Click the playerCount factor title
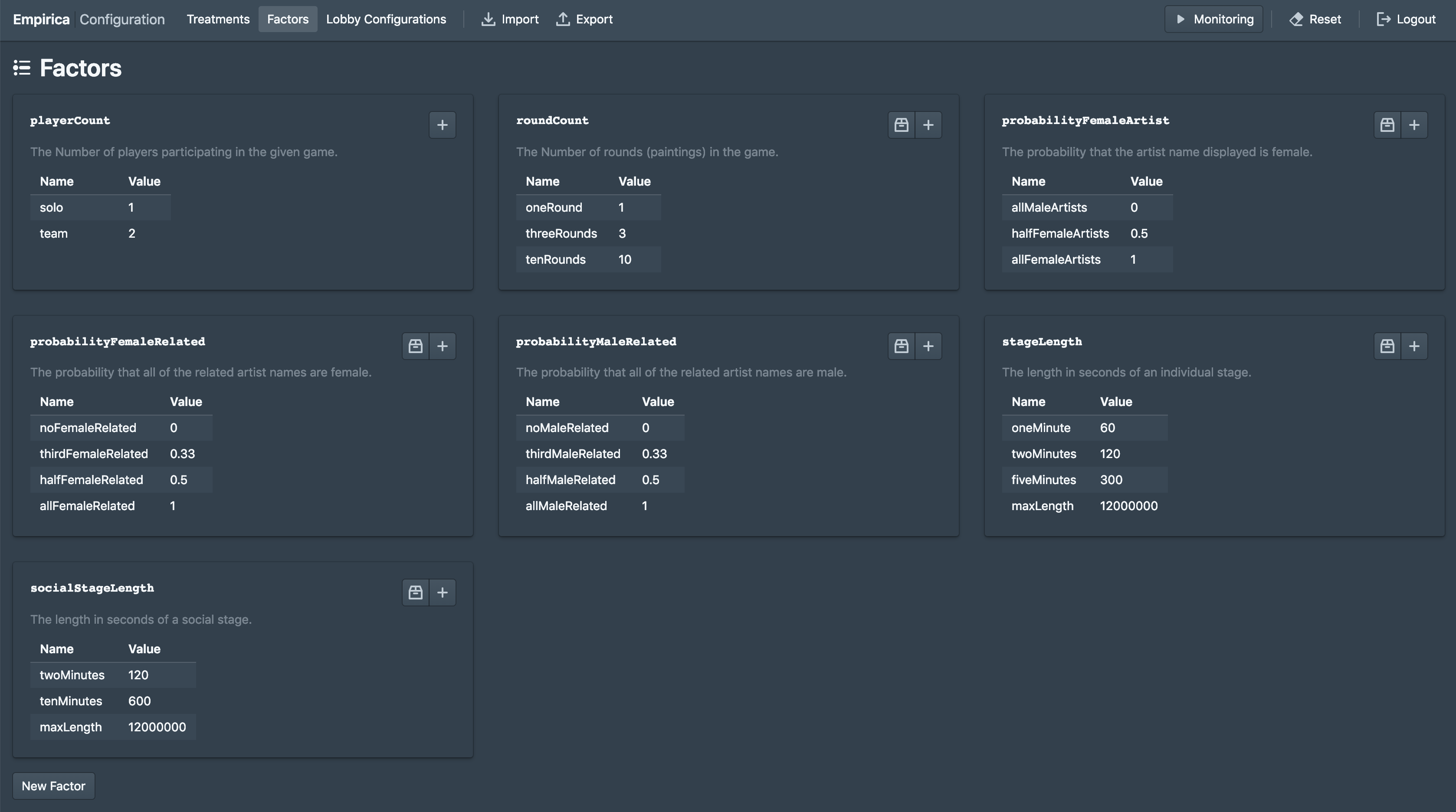 [x=70, y=120]
